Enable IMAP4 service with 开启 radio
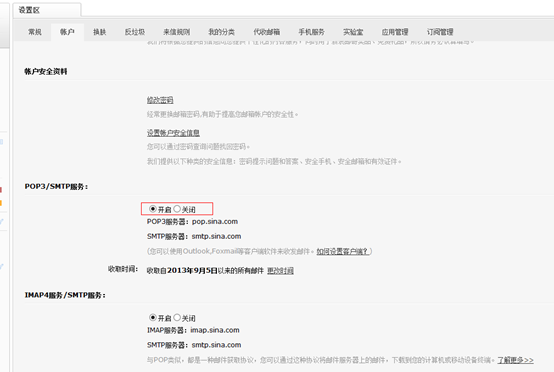The width and height of the screenshot is (554, 372). click(153, 317)
